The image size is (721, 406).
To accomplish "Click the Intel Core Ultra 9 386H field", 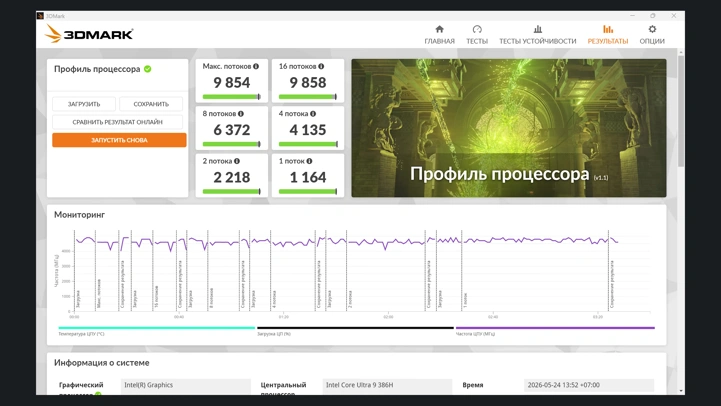I will click(387, 385).
